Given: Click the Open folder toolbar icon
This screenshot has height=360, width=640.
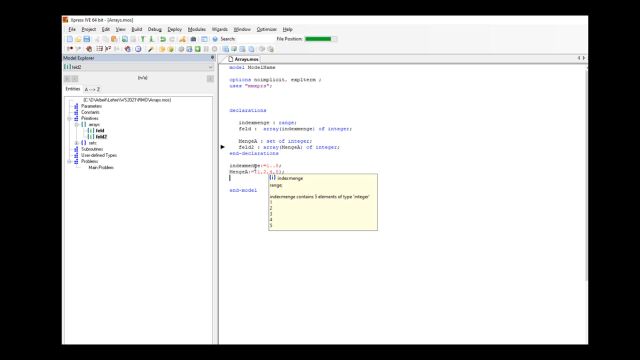Looking at the screenshot, I should point(78,39).
